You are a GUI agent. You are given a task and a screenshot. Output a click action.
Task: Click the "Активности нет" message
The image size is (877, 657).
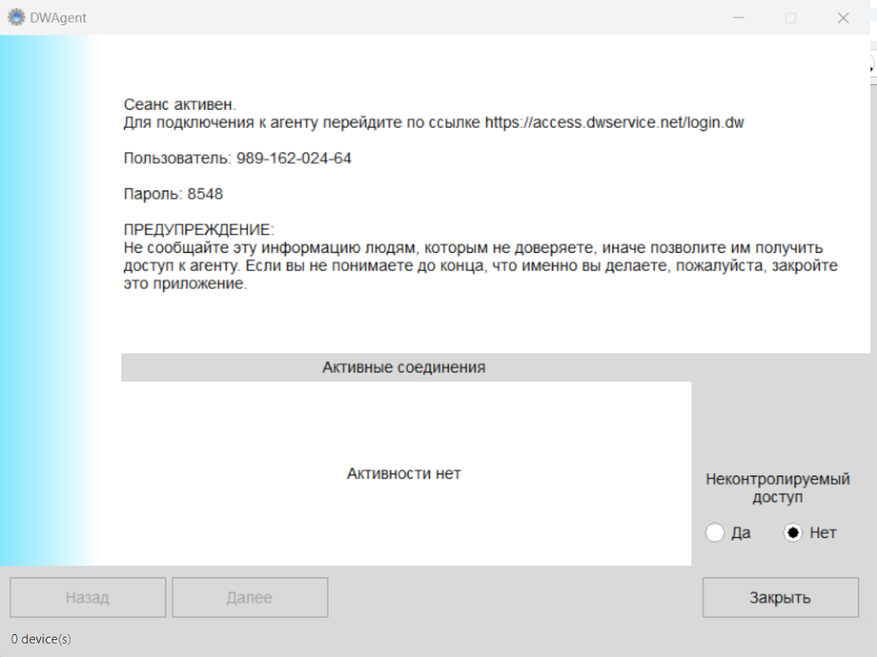click(404, 474)
